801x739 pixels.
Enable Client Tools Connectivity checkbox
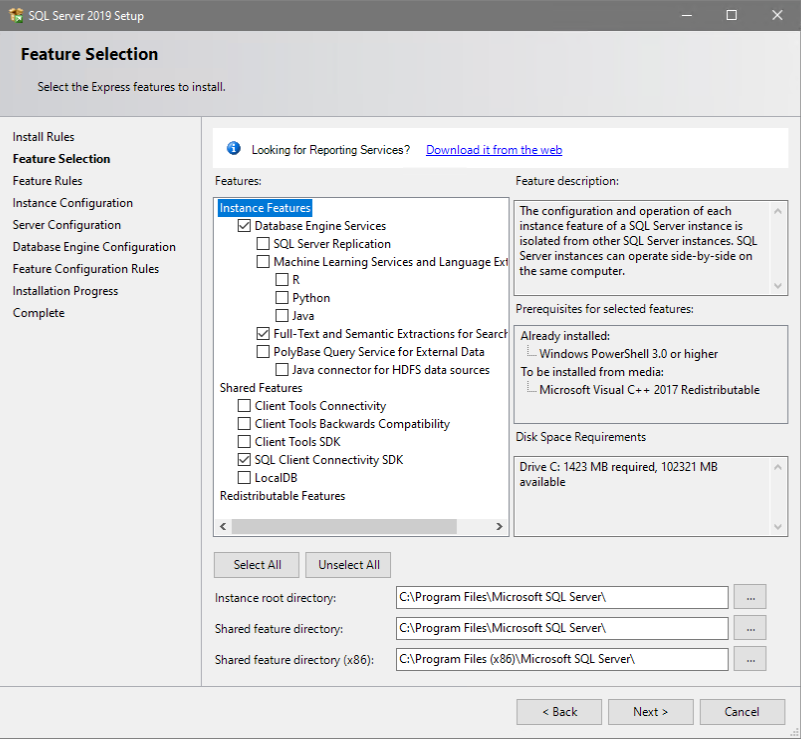pos(244,406)
